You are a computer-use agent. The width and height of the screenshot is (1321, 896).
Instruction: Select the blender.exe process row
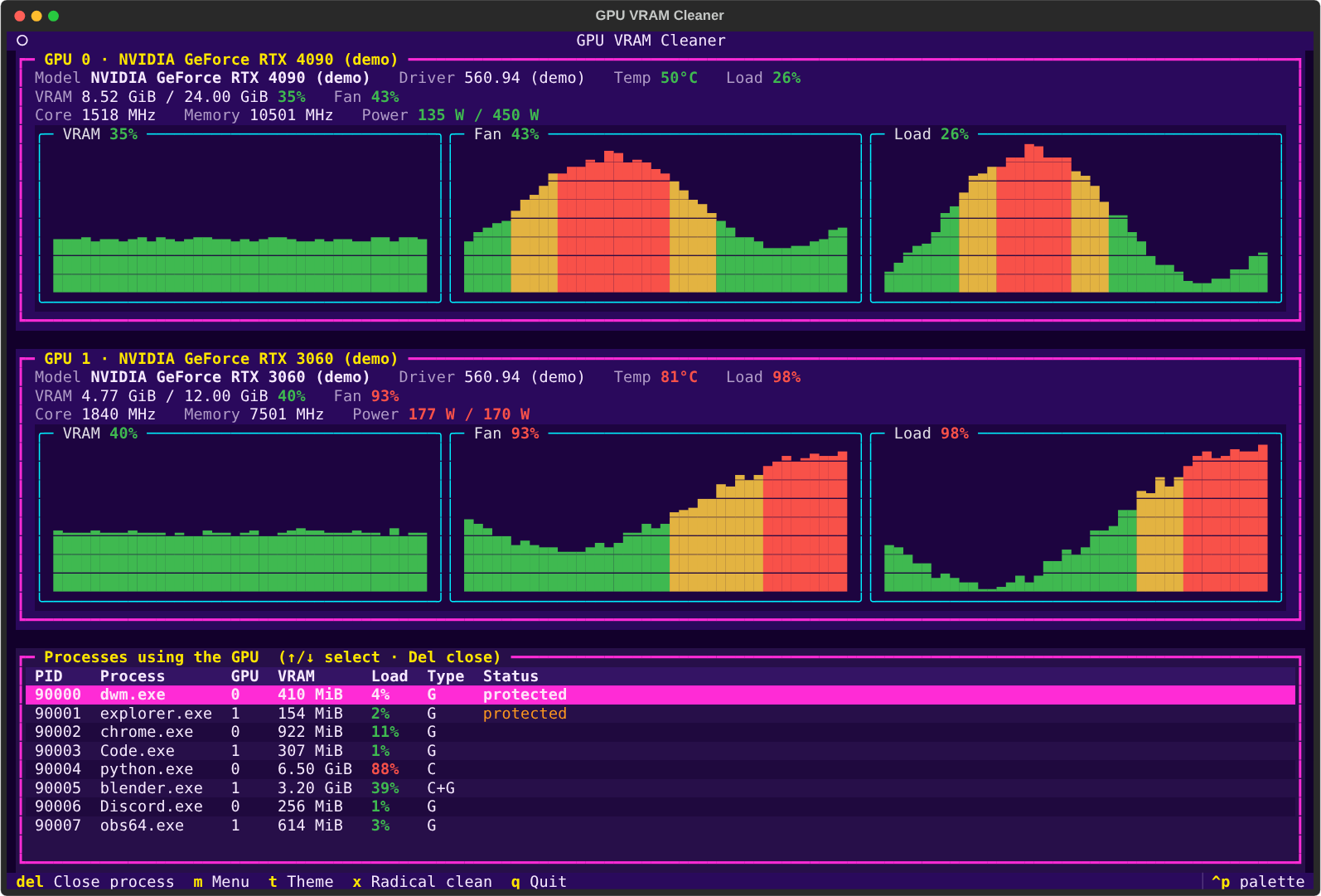tap(660, 788)
